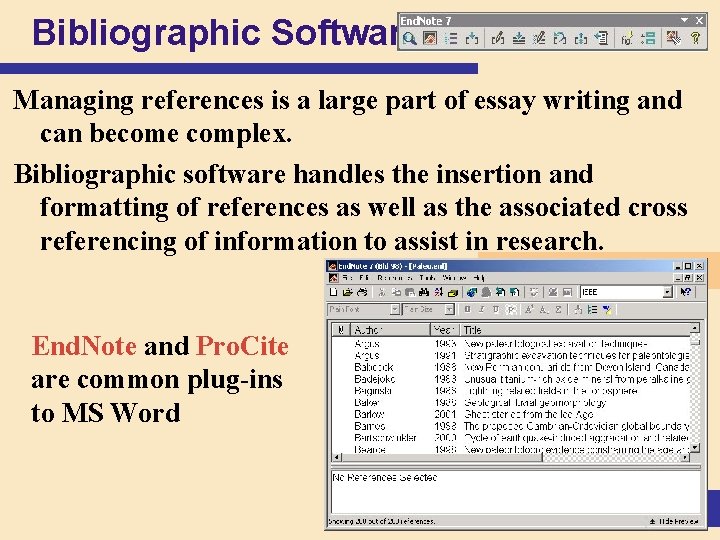Select Barnes Cambrian-Ordovician reference row
The height and width of the screenshot is (540, 720).
[511, 426]
